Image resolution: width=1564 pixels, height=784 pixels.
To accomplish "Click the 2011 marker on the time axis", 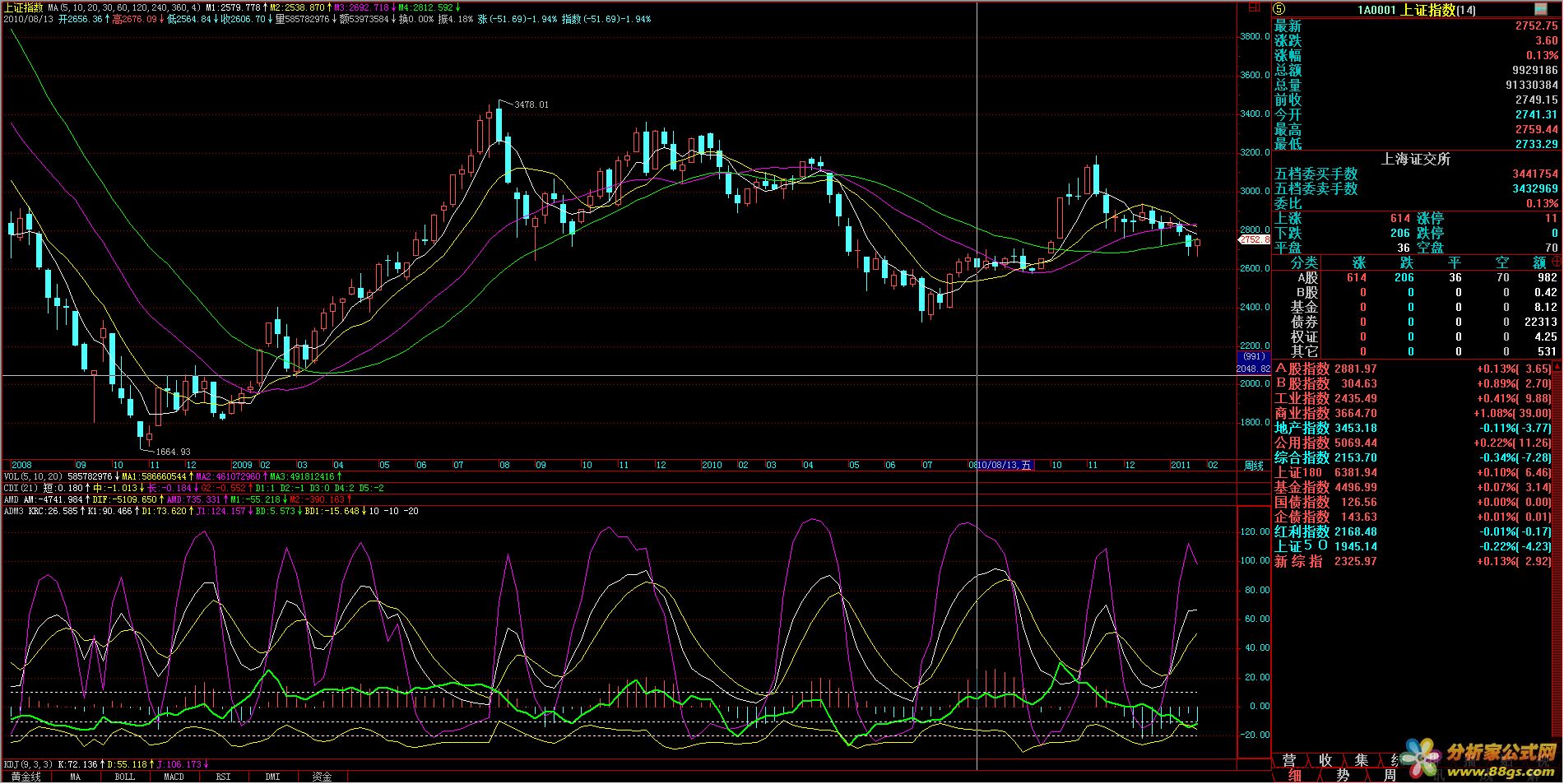I will pos(1181,466).
